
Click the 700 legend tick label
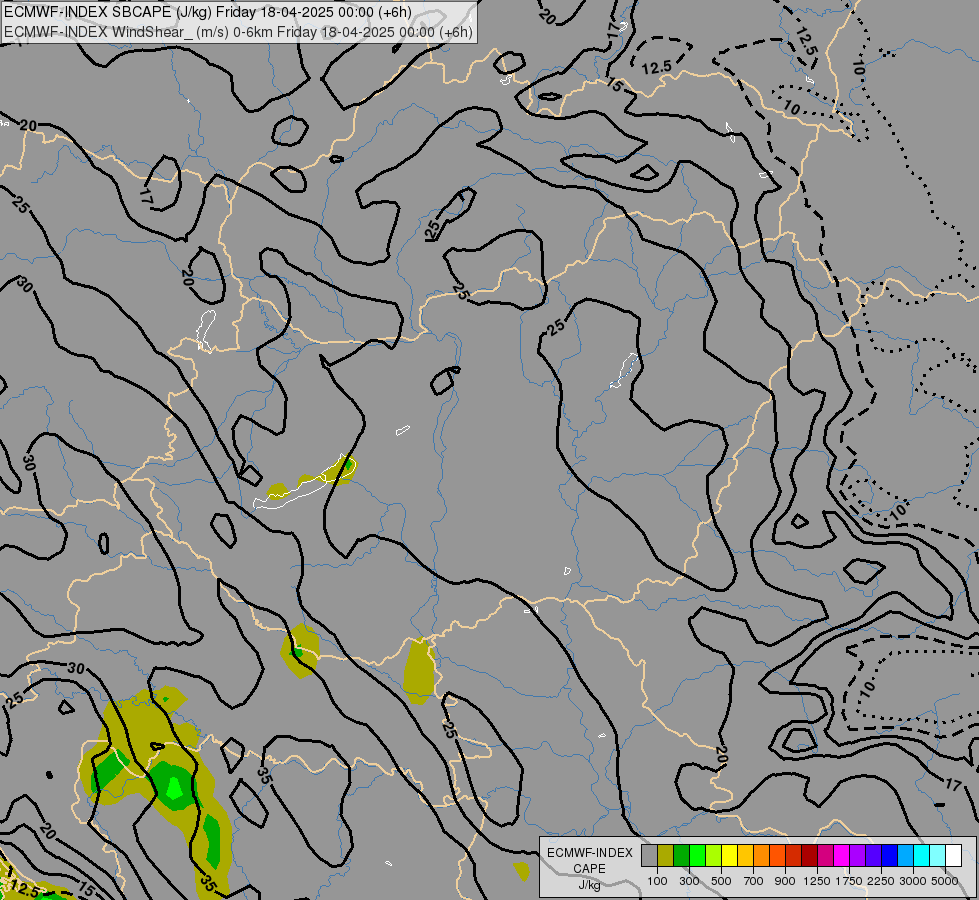pos(754,881)
